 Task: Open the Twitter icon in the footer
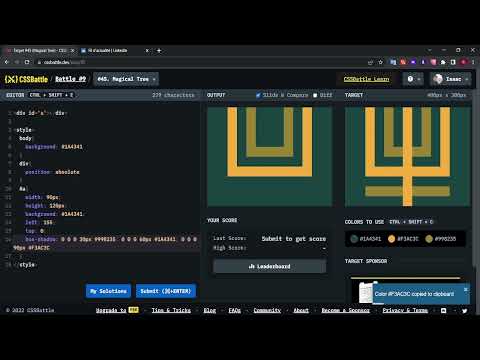pyautogui.click(x=464, y=310)
